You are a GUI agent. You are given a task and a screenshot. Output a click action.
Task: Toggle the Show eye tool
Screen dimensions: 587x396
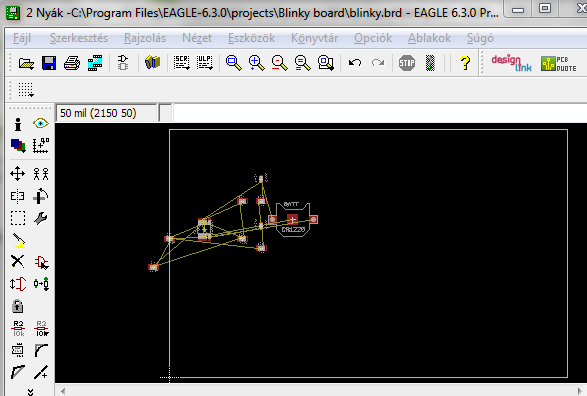tap(41, 123)
